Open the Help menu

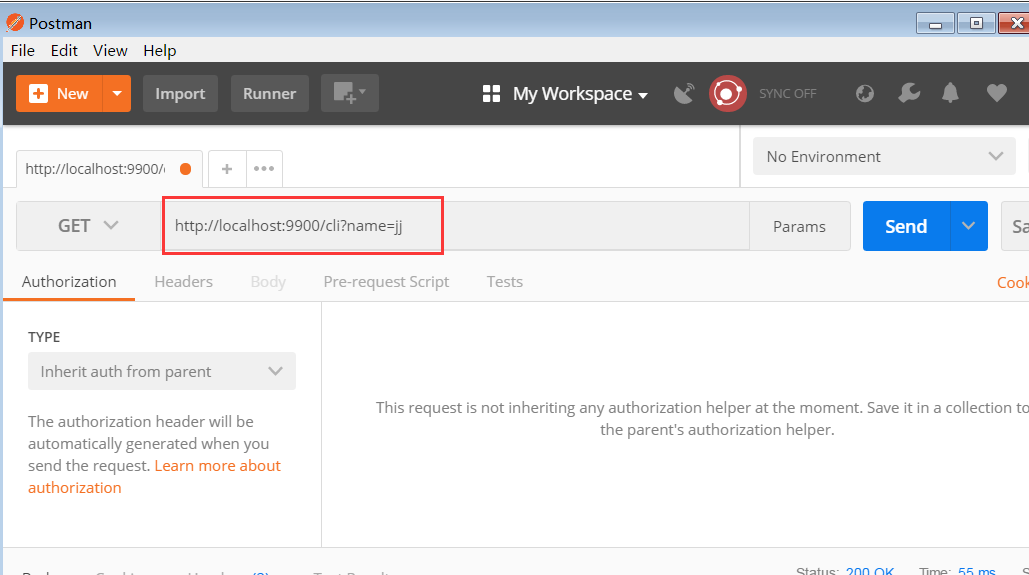[x=159, y=51]
